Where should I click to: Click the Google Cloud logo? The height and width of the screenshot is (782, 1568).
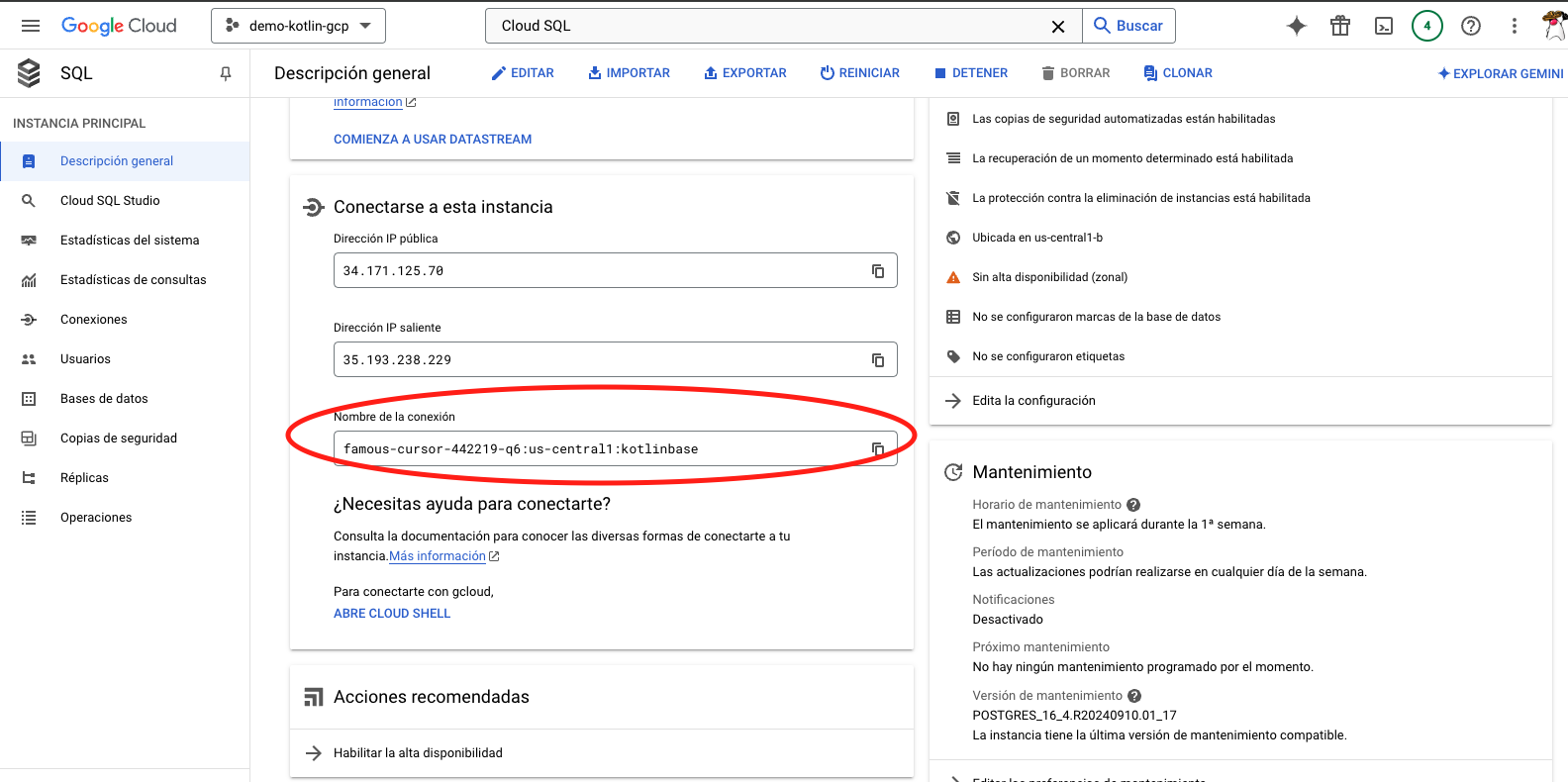click(x=119, y=26)
